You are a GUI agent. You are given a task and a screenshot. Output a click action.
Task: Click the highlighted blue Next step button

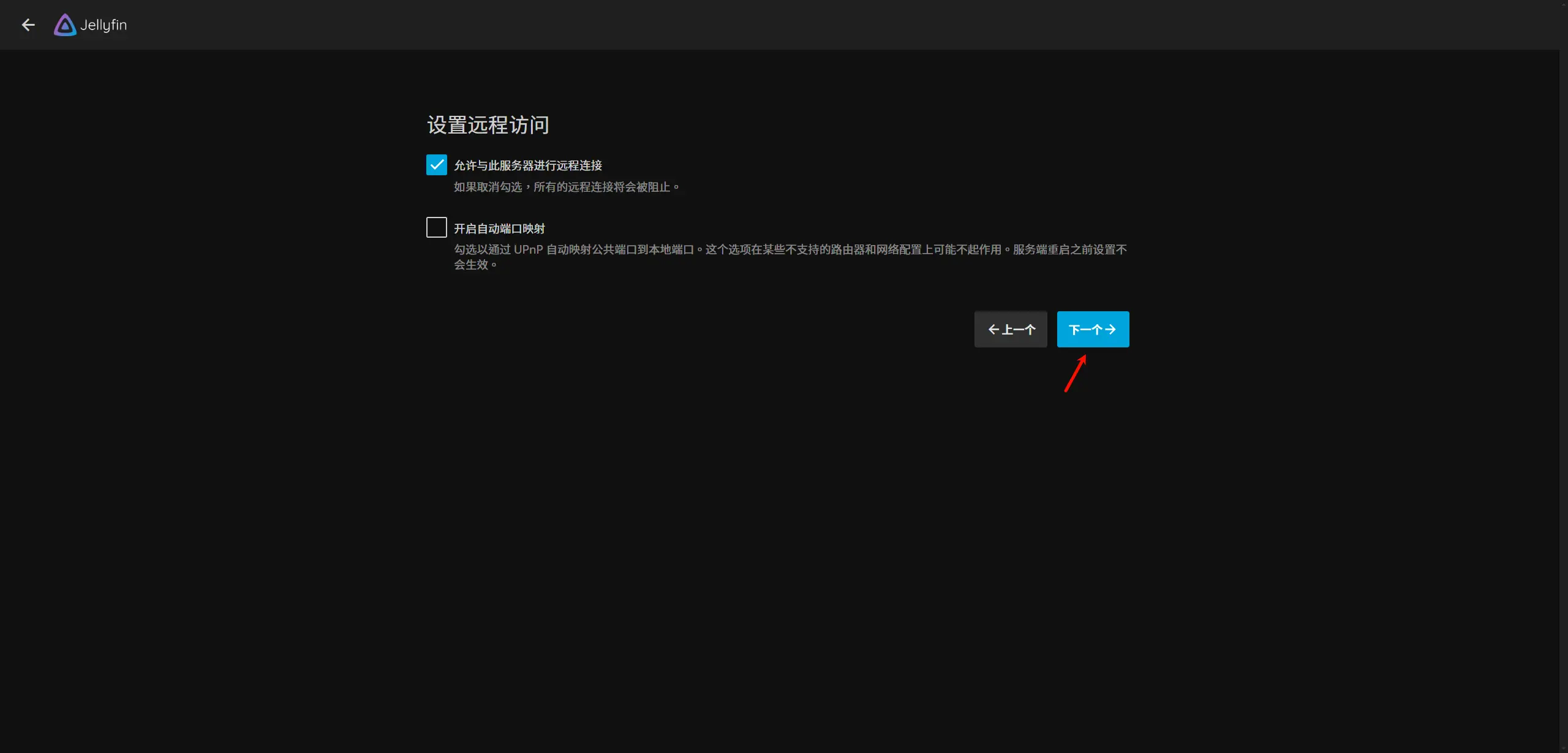tap(1093, 329)
